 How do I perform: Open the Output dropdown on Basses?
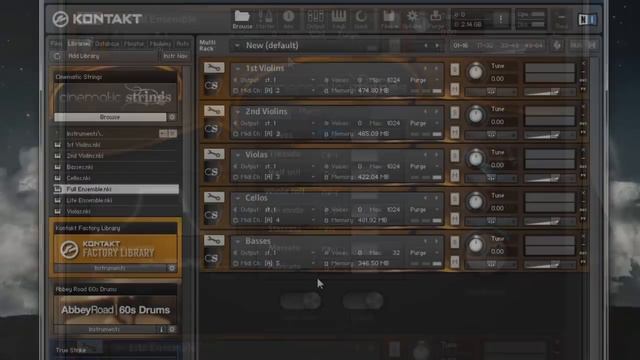[x=313, y=253]
